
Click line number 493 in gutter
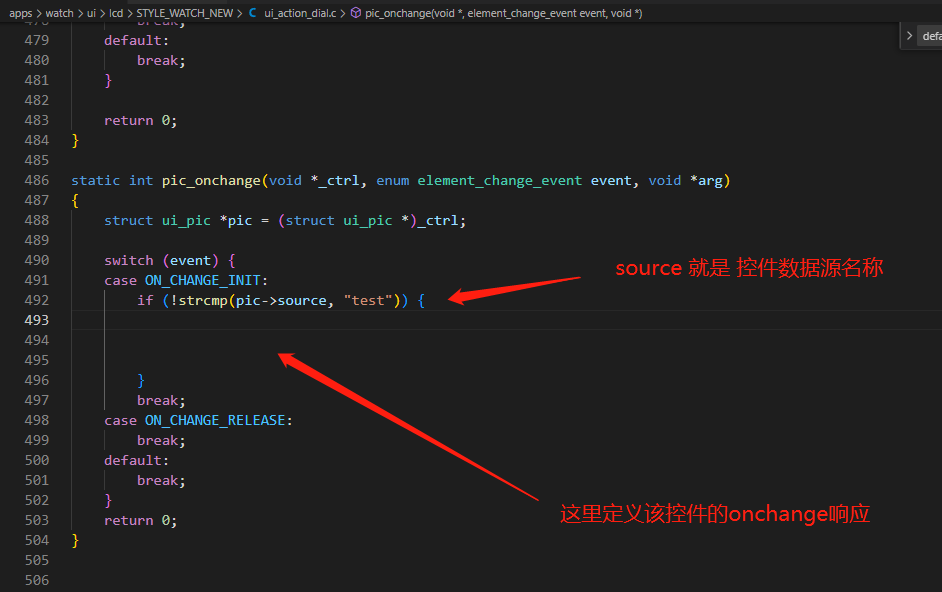click(x=37, y=320)
